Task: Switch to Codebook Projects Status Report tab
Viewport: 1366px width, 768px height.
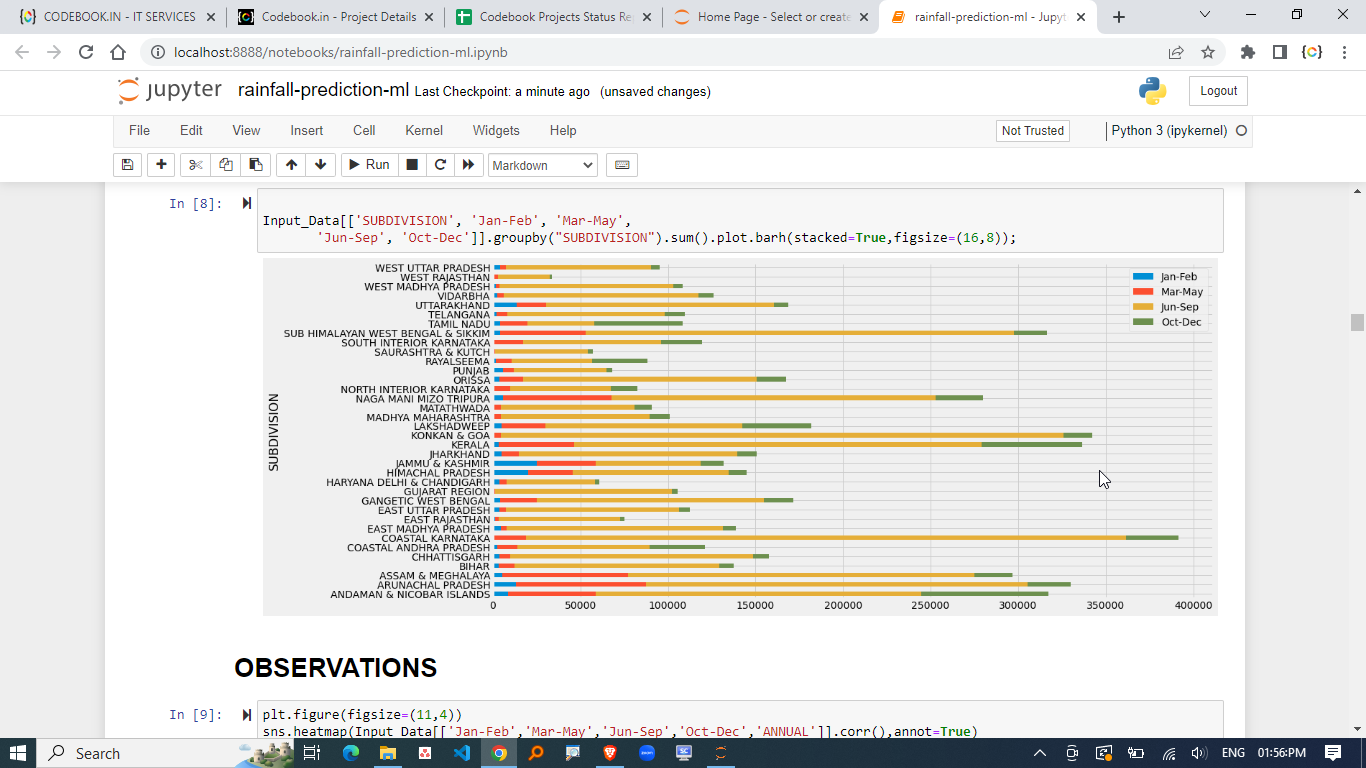Action: click(x=553, y=17)
